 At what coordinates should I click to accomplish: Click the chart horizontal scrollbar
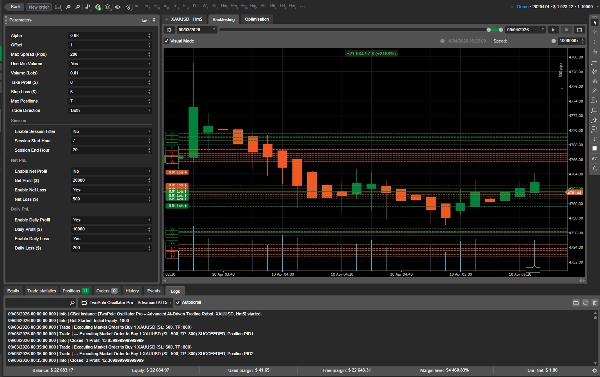coord(375,281)
